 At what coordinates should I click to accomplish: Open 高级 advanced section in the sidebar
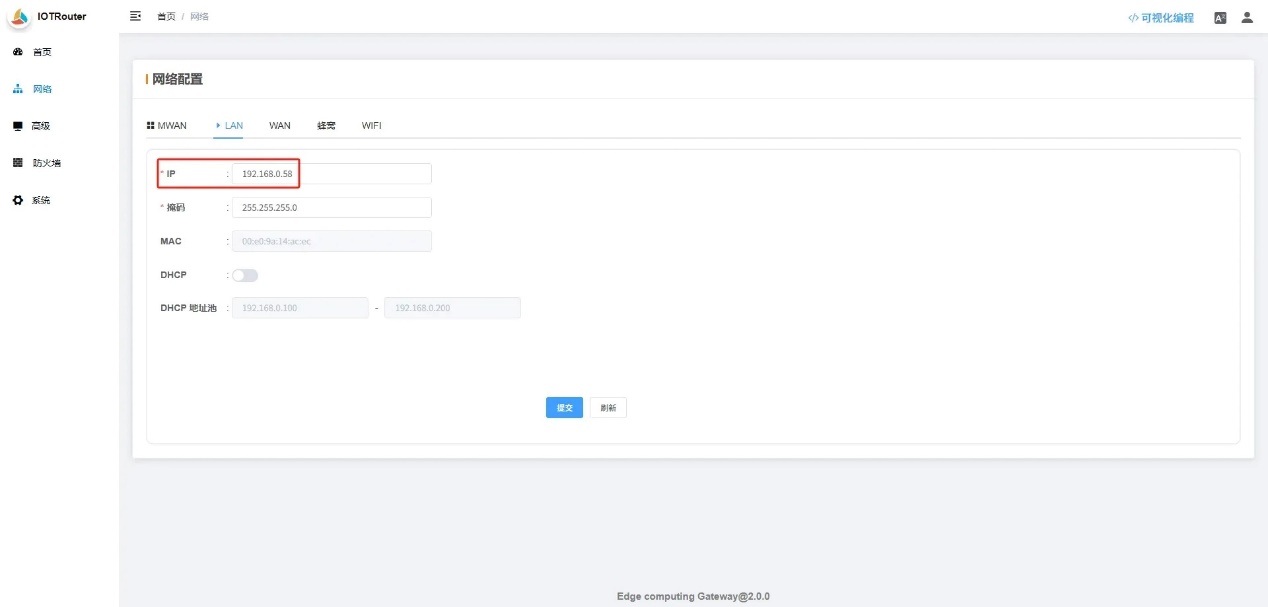coord(40,126)
